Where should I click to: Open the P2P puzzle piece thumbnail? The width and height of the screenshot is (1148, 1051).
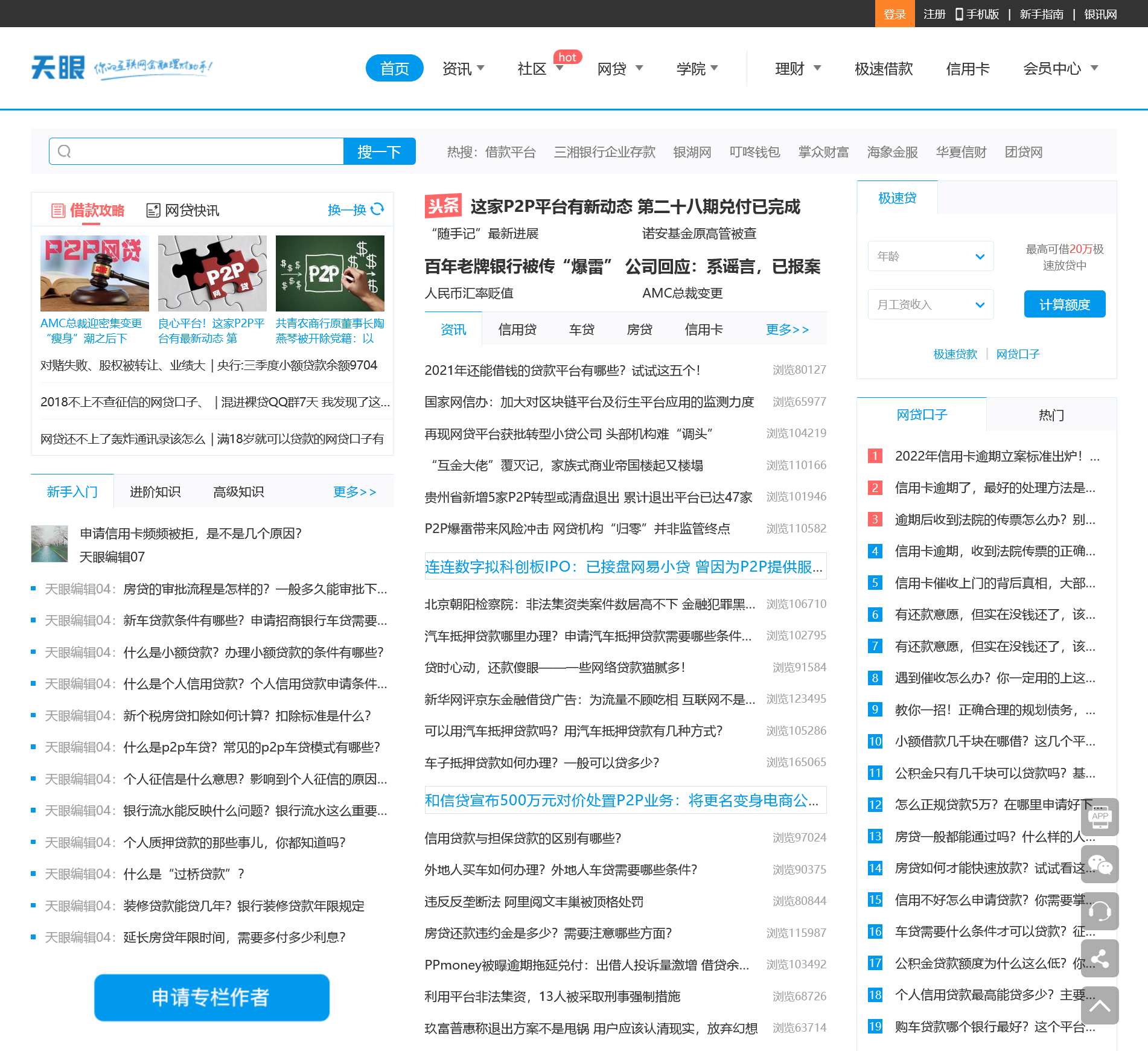coord(212,273)
